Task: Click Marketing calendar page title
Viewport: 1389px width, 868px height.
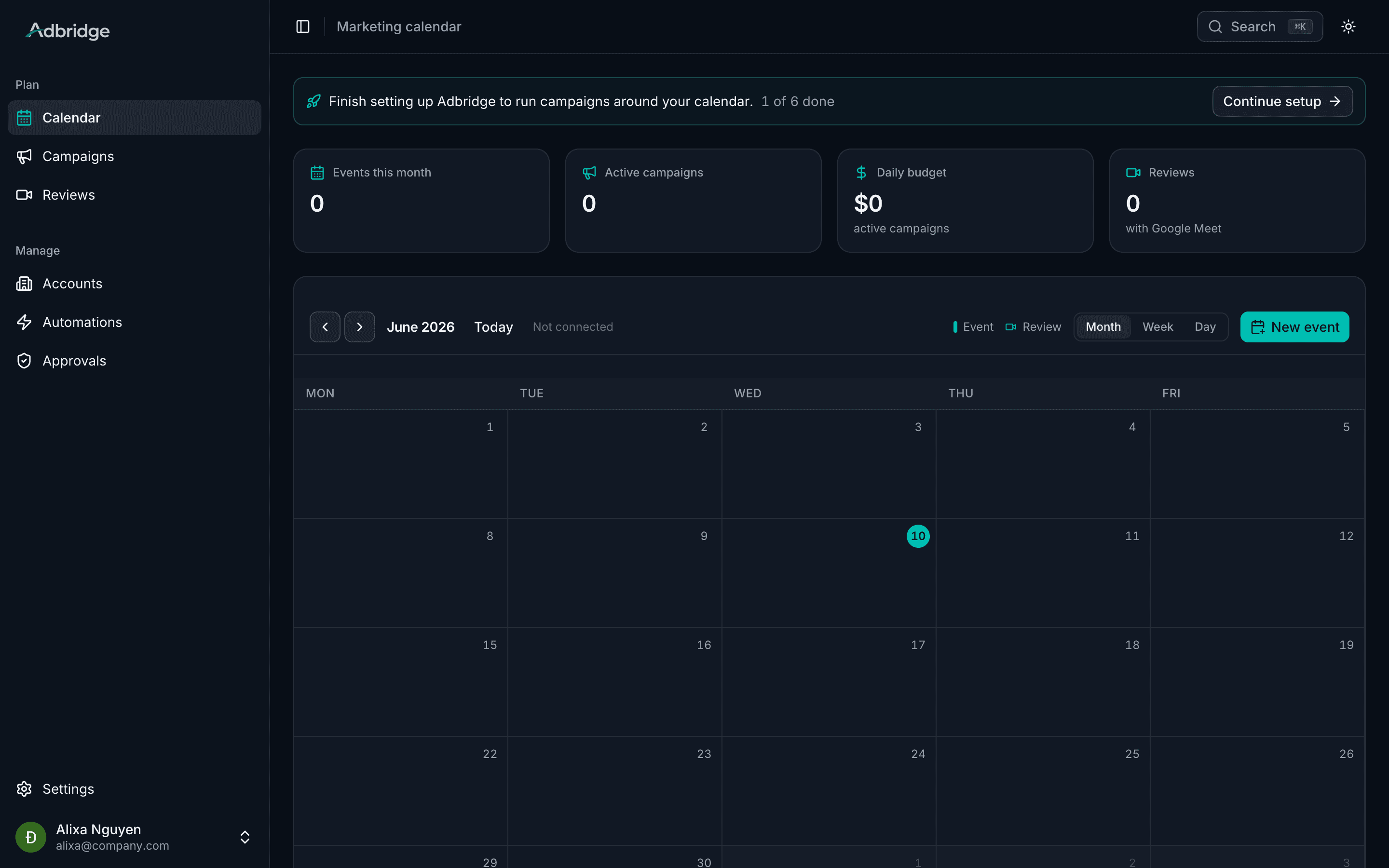Action: (x=399, y=27)
